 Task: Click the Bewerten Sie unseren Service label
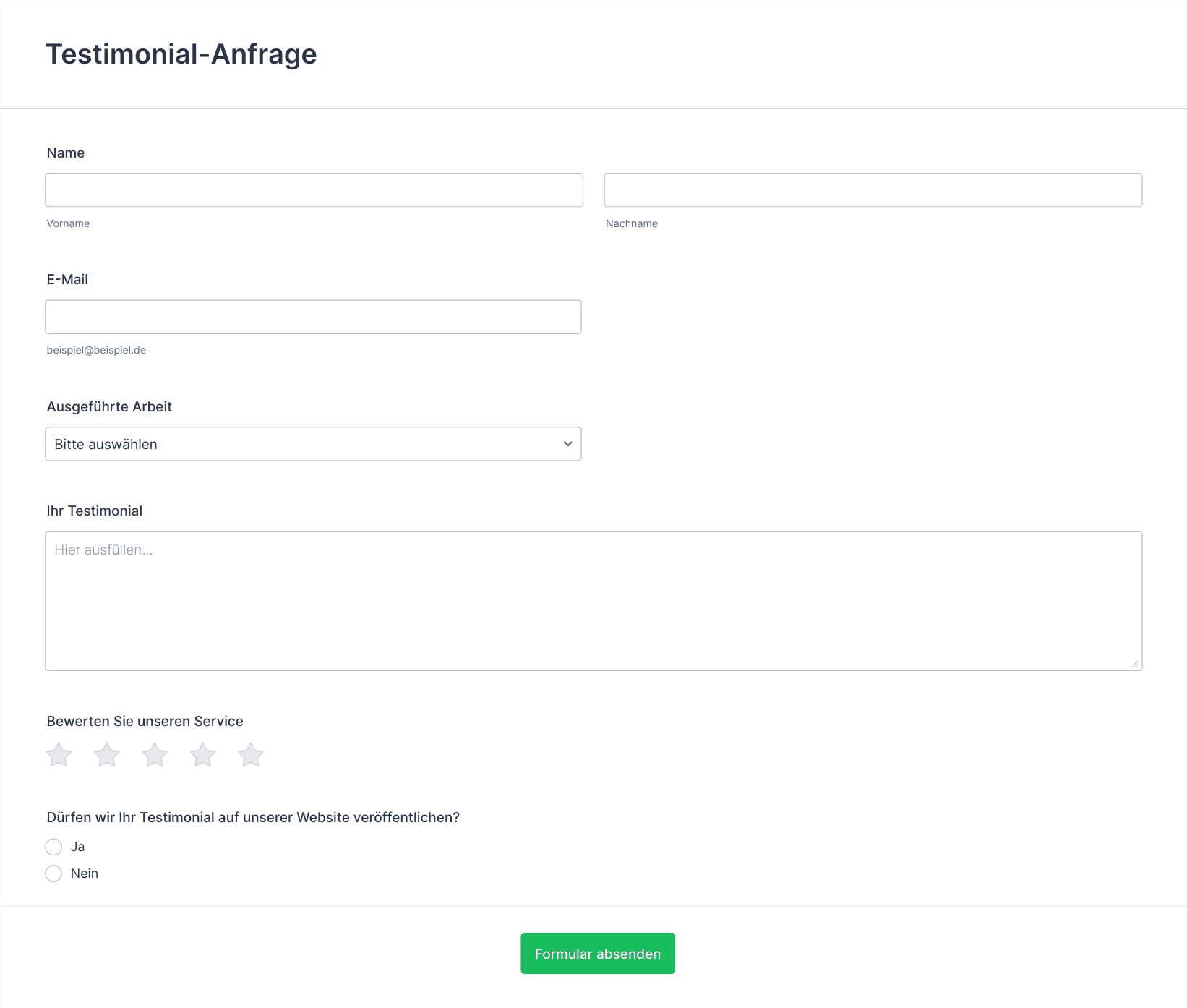coord(145,722)
